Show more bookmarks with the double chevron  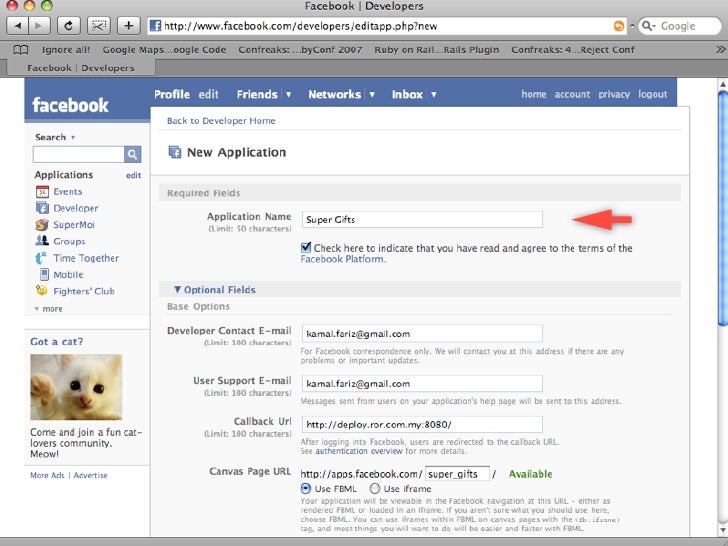[x=720, y=49]
